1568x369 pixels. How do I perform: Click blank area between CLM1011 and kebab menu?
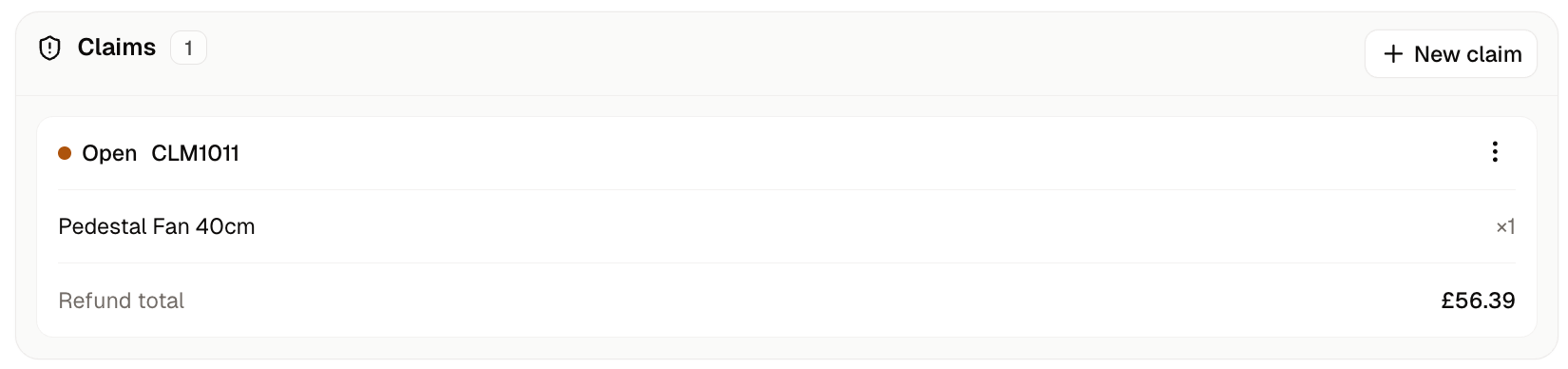click(855, 153)
